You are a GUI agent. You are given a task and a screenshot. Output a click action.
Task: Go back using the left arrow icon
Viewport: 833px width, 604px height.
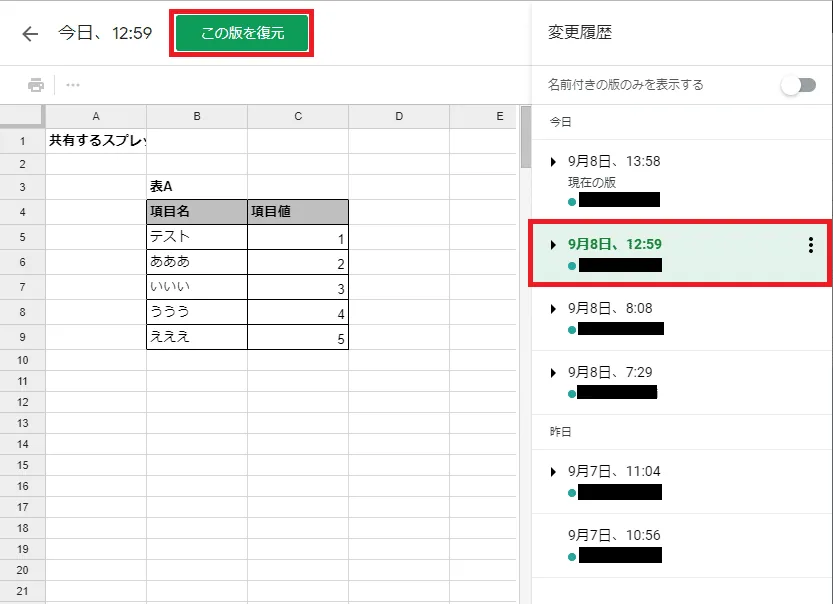tap(30, 34)
